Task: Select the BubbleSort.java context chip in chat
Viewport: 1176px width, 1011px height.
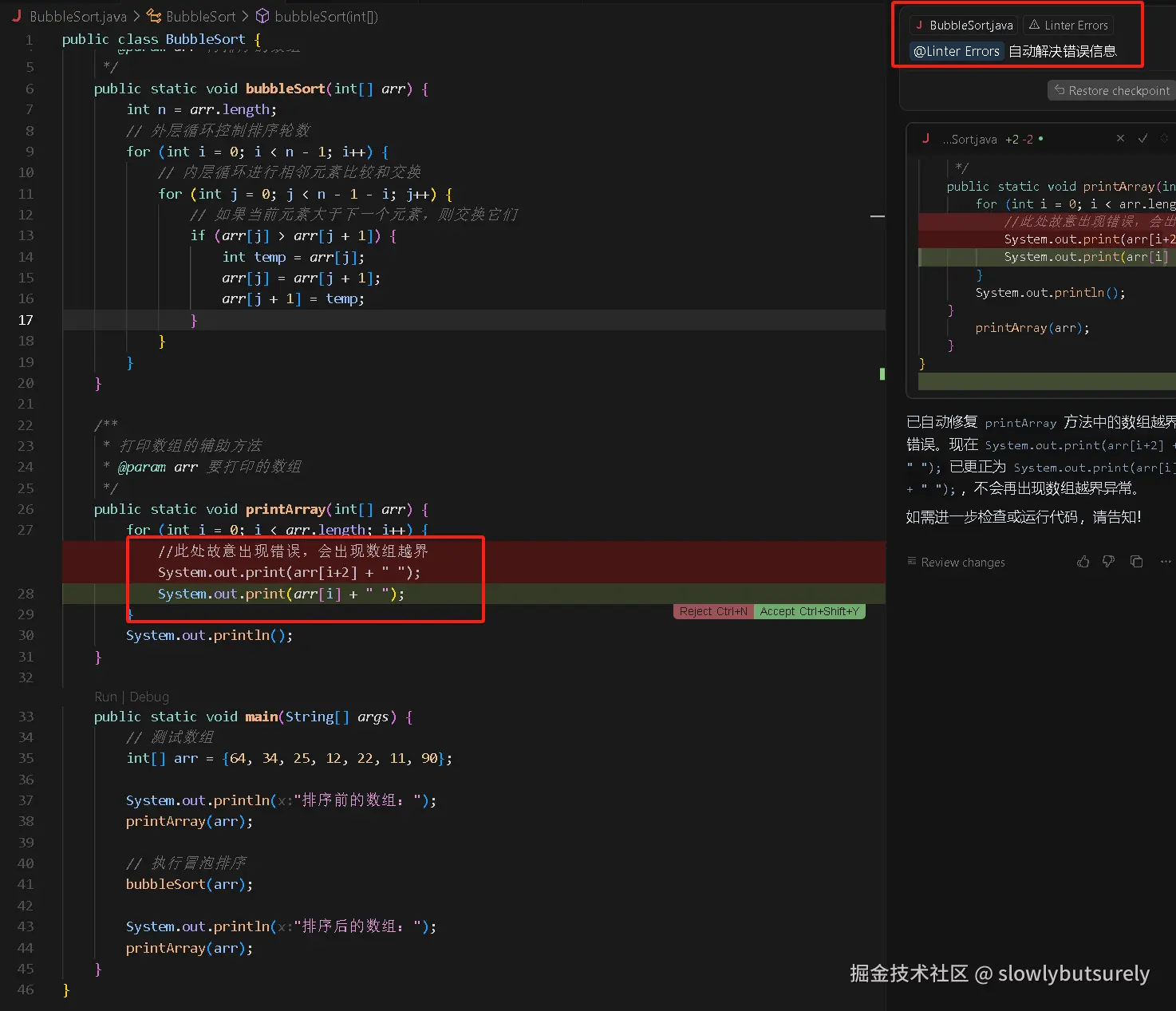Action: [x=964, y=25]
